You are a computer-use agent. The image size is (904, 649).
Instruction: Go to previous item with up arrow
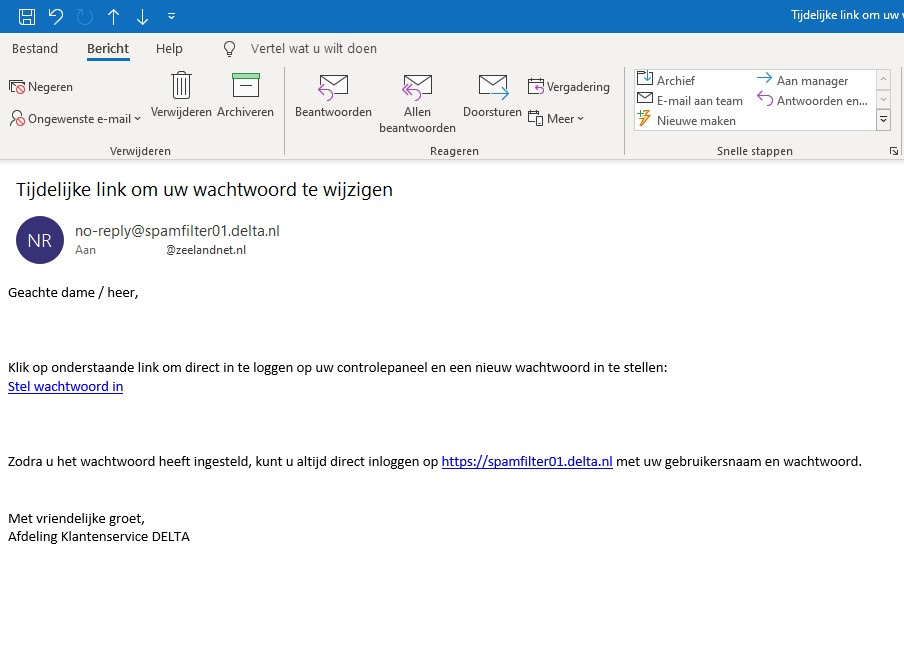(114, 17)
